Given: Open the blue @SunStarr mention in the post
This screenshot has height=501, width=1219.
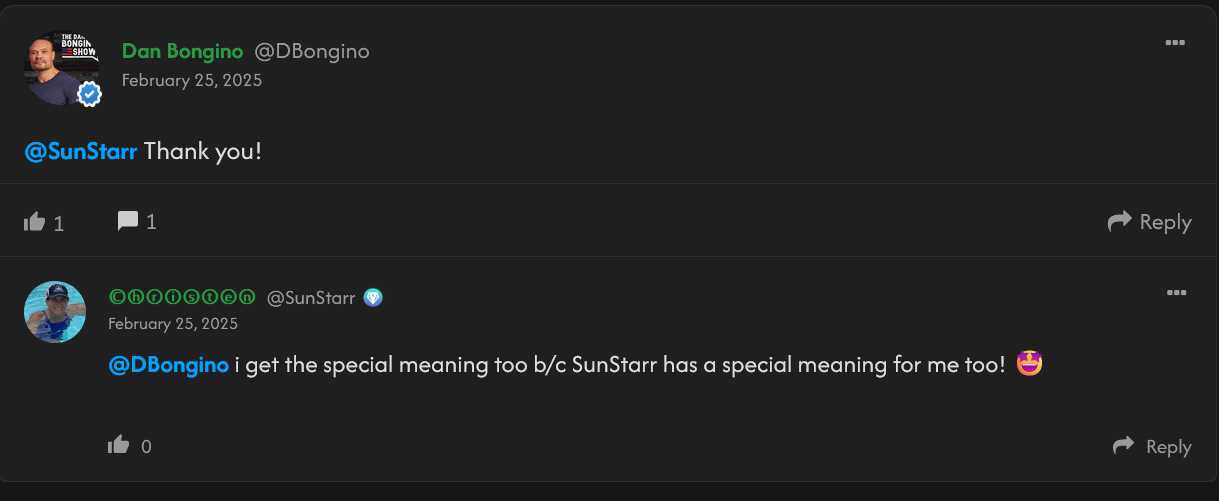Looking at the screenshot, I should point(81,153).
